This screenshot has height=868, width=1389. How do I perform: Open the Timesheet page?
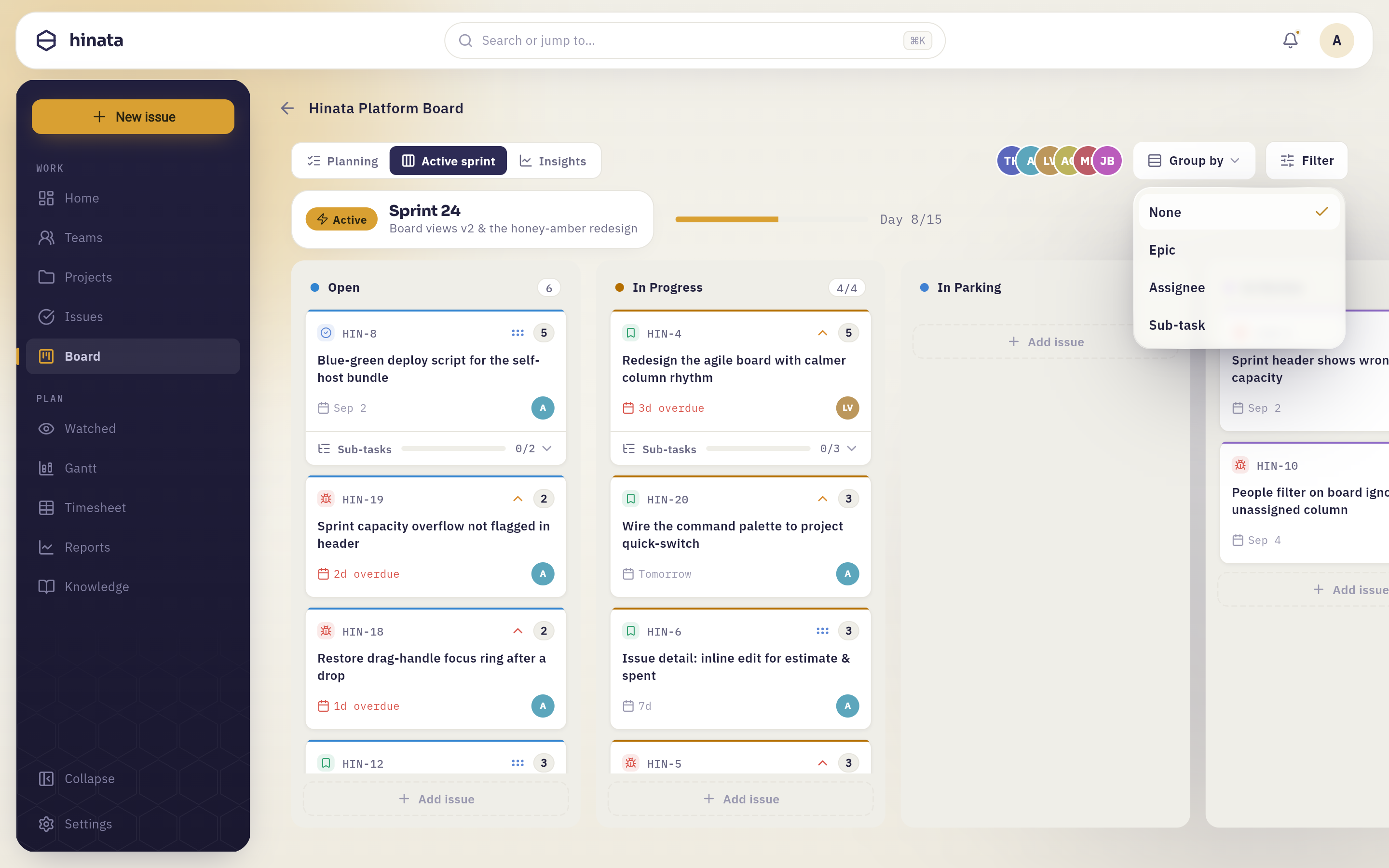click(x=133, y=508)
